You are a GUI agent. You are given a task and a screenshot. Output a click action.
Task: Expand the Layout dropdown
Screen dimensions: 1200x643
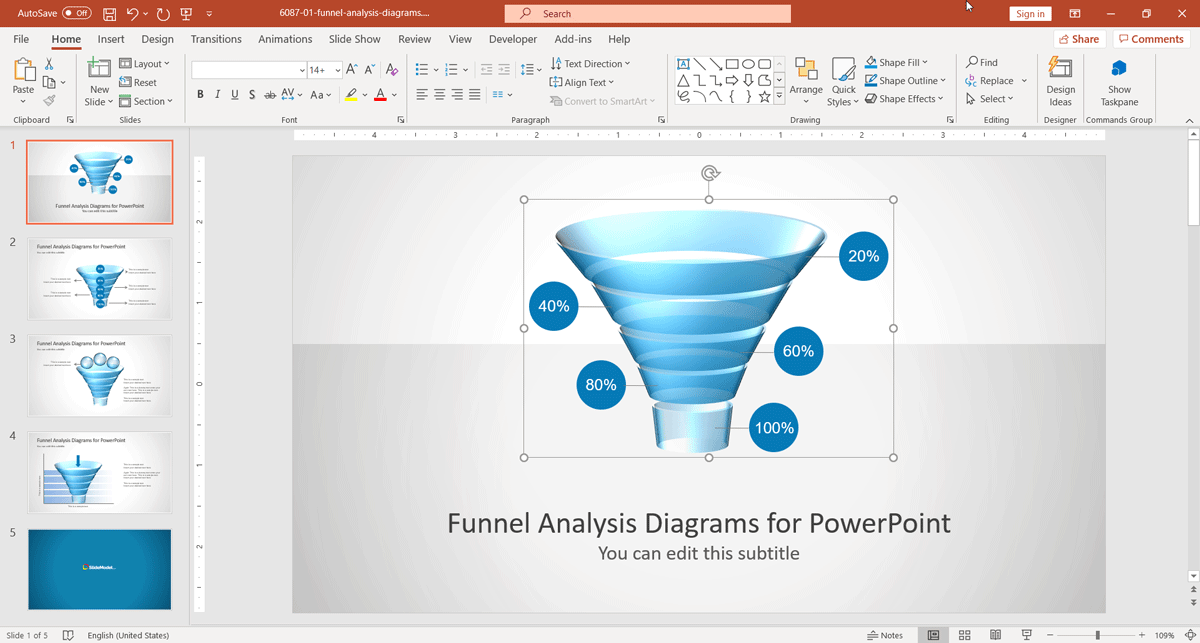pos(145,64)
